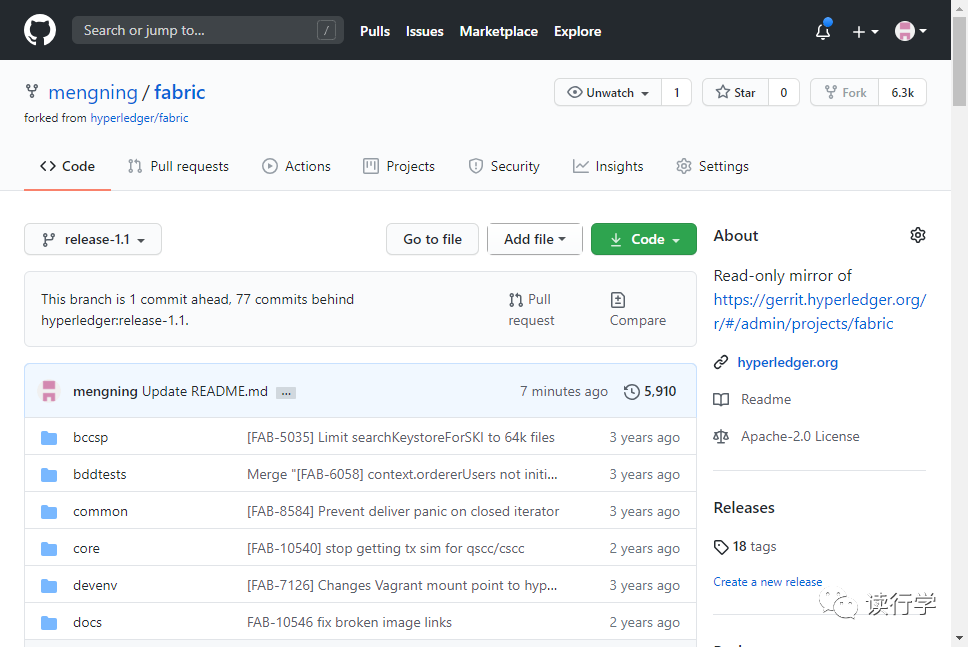Open the hyperledger.org website link

coord(787,362)
